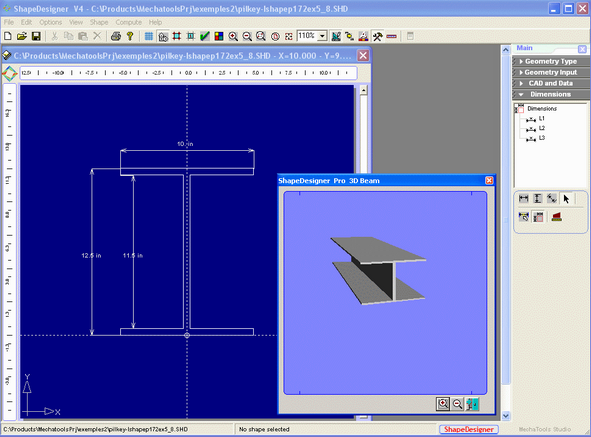Click the ShapeDesigner button in status bar
This screenshot has height=437, width=591.
click(x=469, y=429)
